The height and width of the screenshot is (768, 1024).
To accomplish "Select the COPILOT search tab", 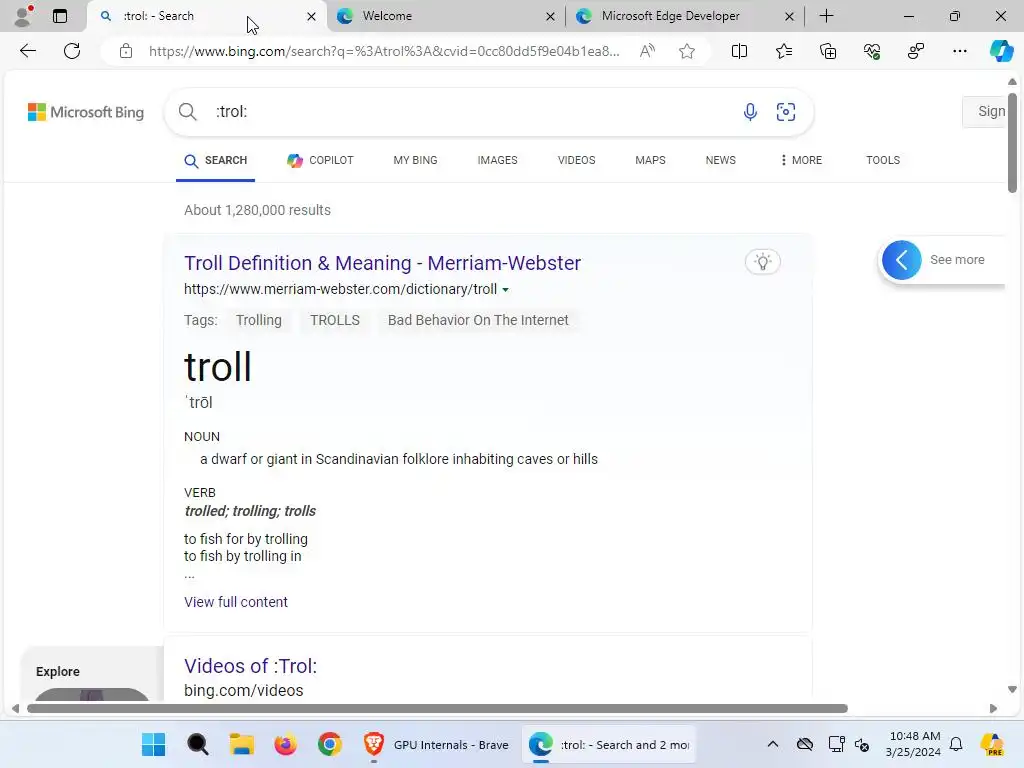I will [x=320, y=160].
